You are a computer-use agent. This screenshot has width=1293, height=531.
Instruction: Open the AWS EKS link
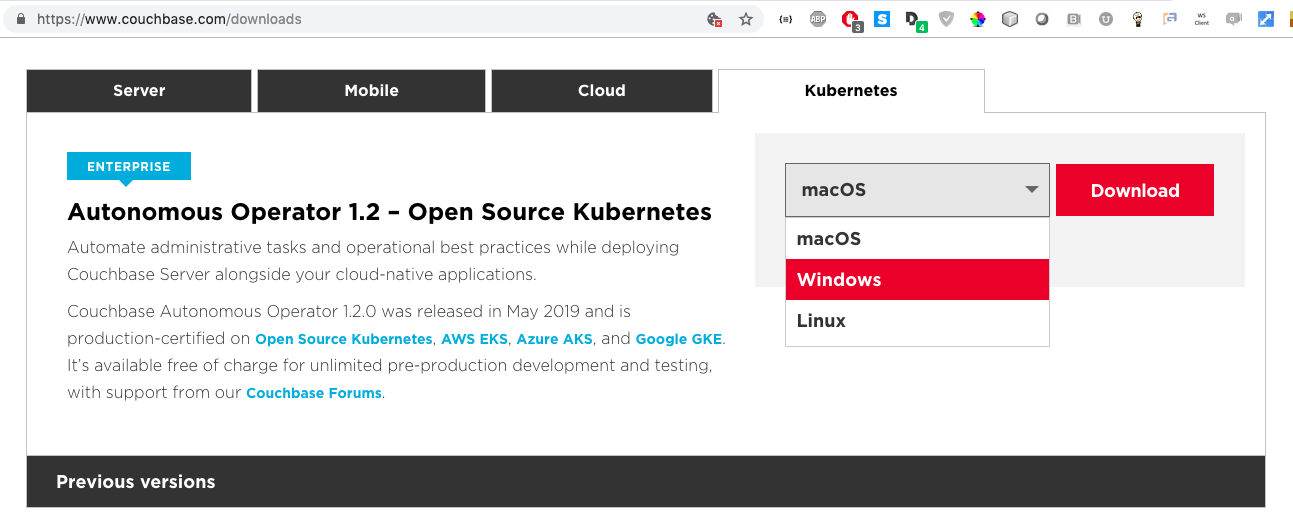[475, 339]
